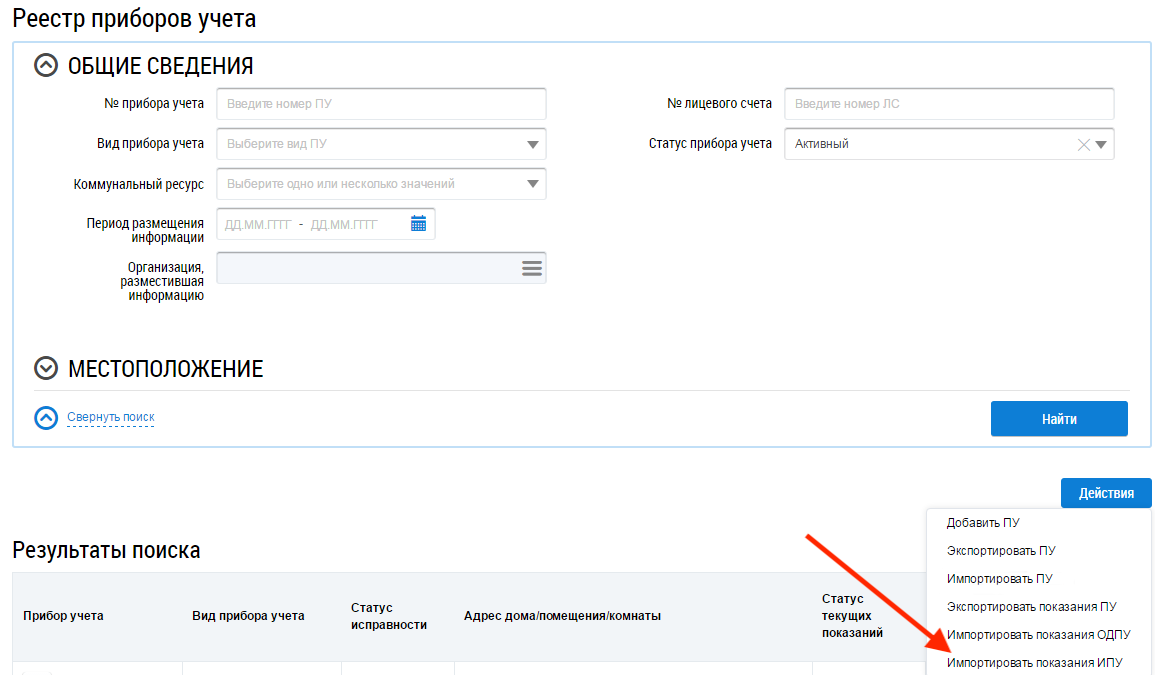Expand the МЕСТОПОЛОЖЕНИЕ section chevron

pos(46,368)
